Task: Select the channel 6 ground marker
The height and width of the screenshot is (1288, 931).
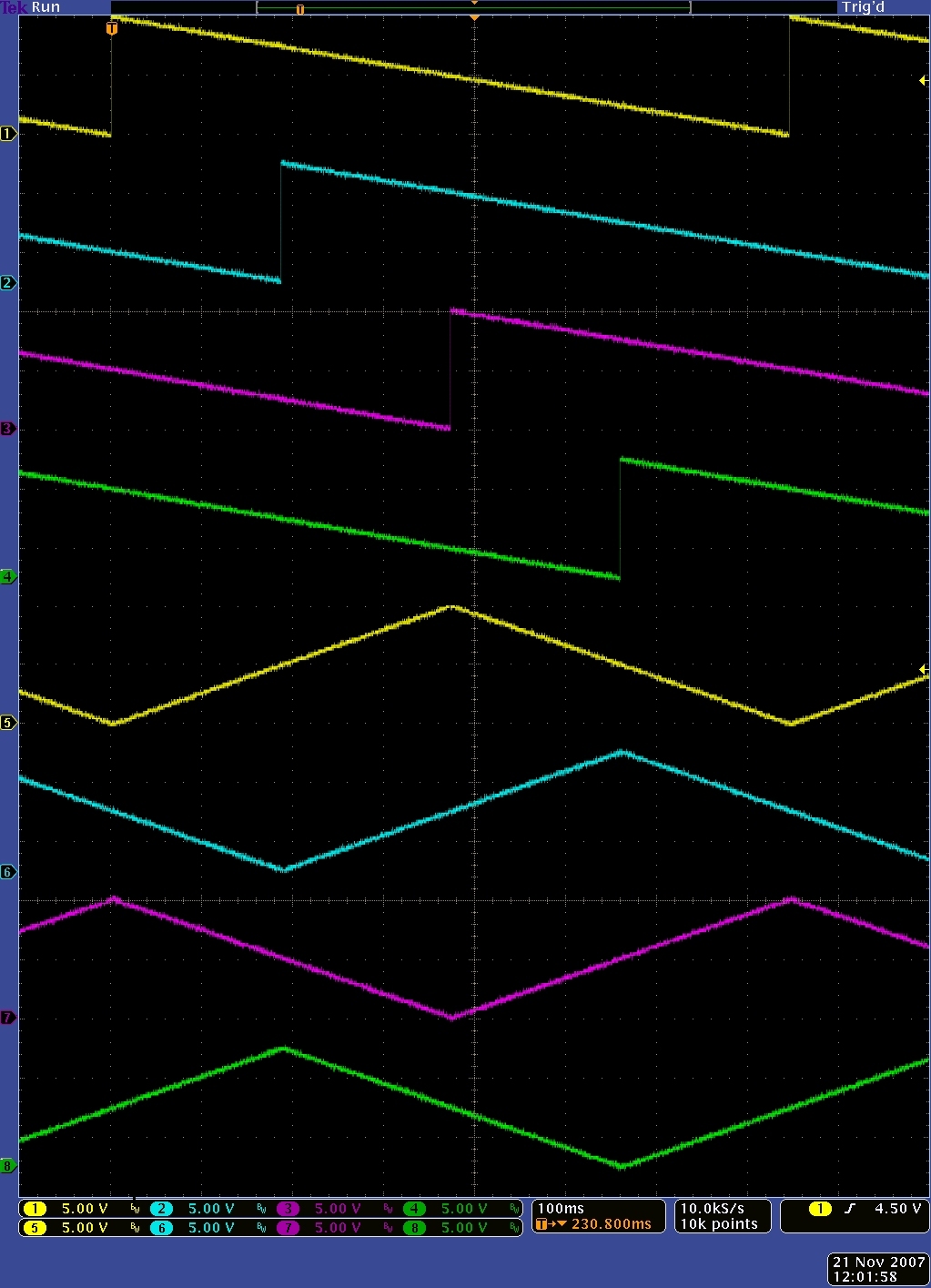Action: click(8, 872)
